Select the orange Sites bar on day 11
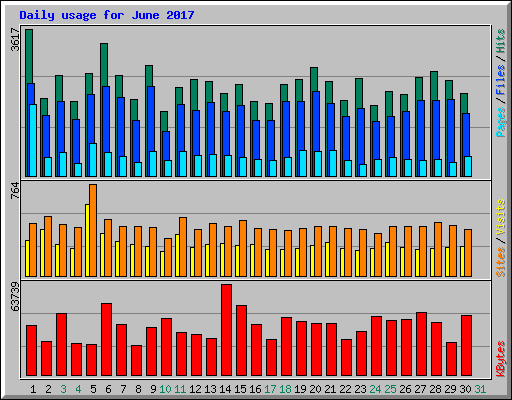Viewport: 512px width, 400px height. click(x=183, y=247)
